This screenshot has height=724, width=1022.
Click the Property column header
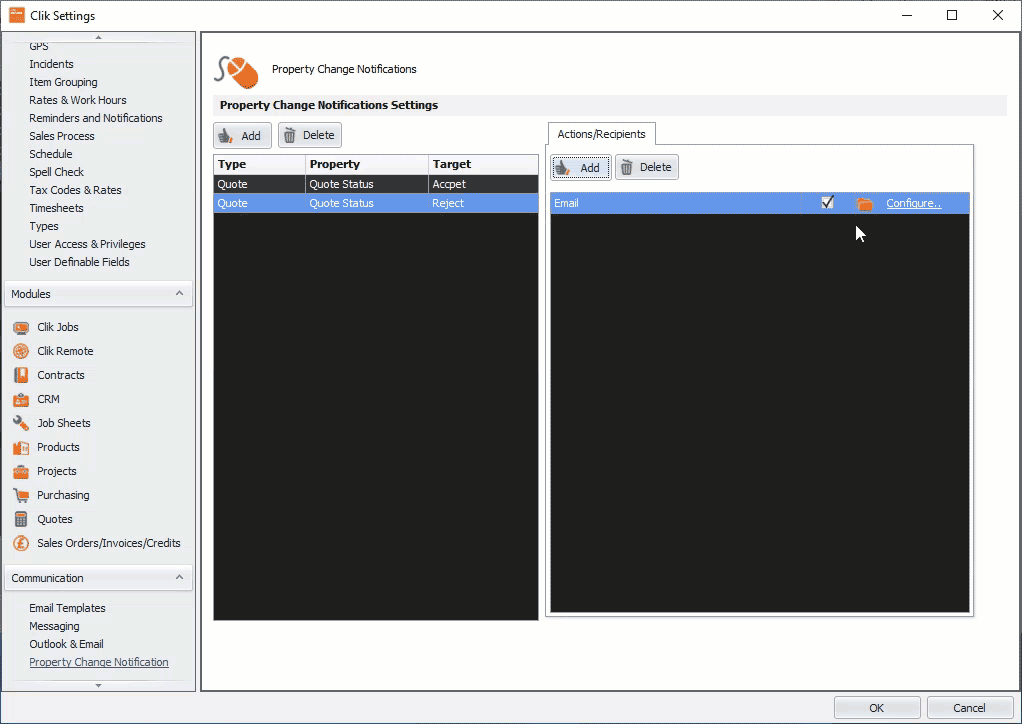pyautogui.click(x=367, y=164)
